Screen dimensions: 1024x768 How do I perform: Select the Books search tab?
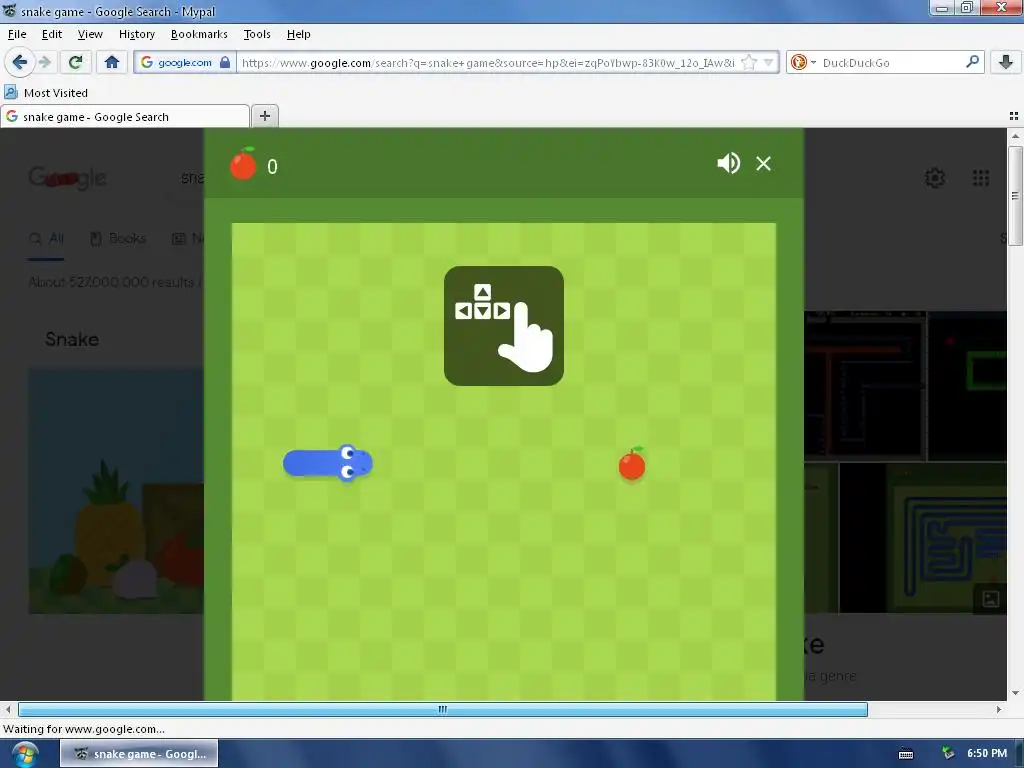point(118,238)
